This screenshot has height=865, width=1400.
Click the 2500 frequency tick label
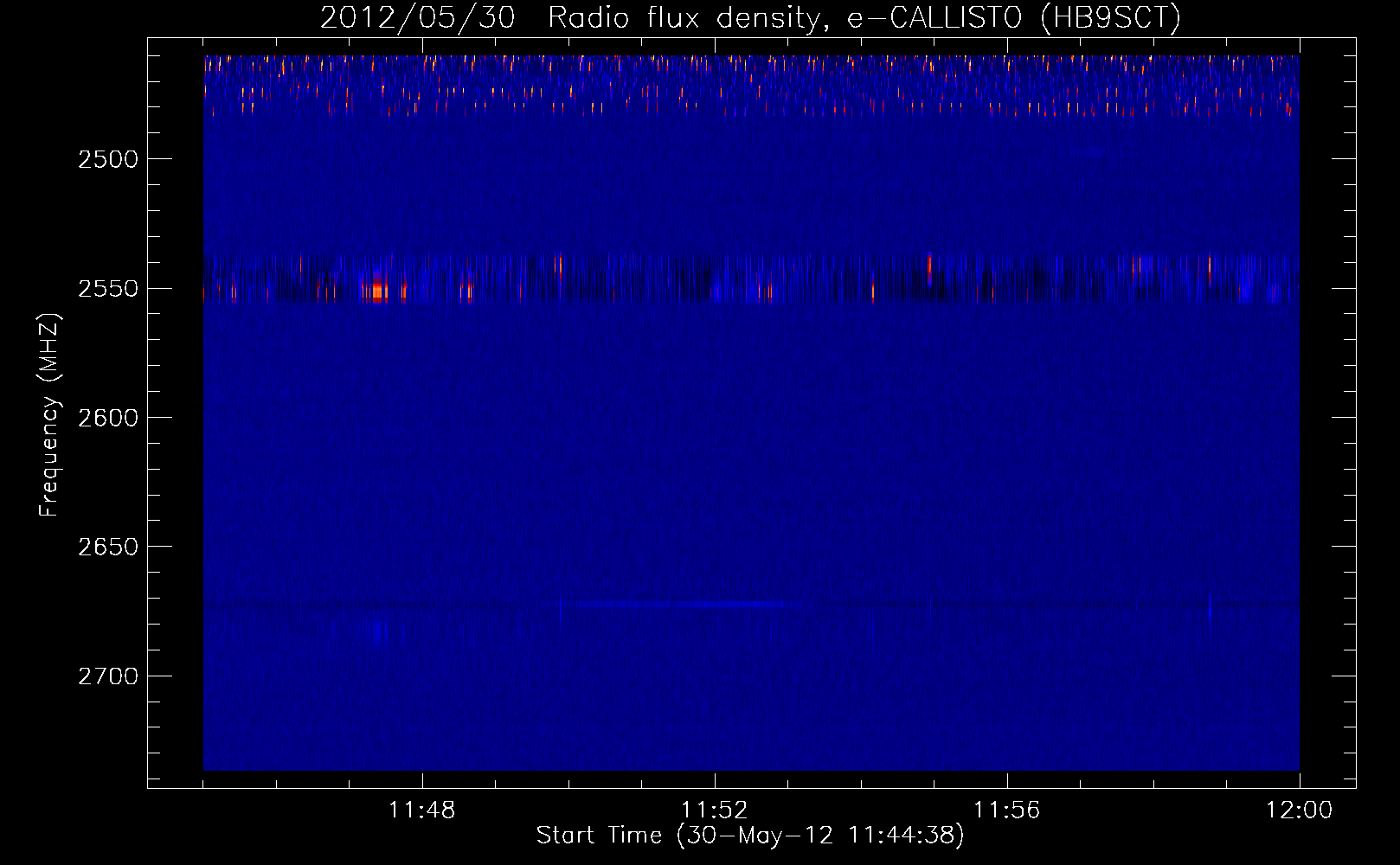pos(108,159)
